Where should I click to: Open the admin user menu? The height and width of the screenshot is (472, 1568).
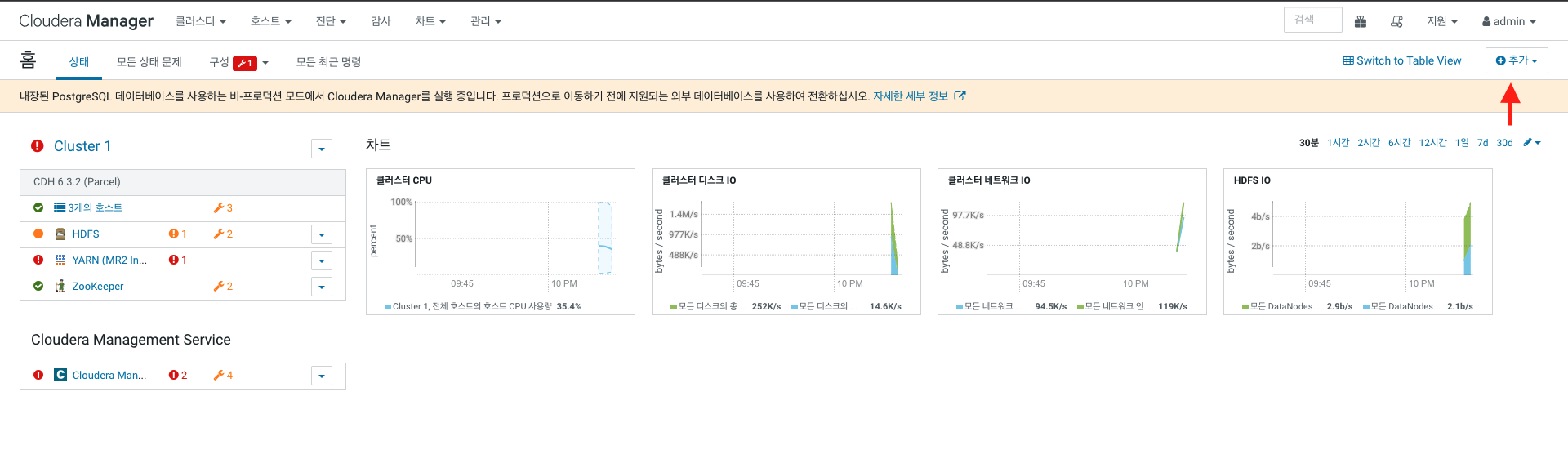(1509, 22)
